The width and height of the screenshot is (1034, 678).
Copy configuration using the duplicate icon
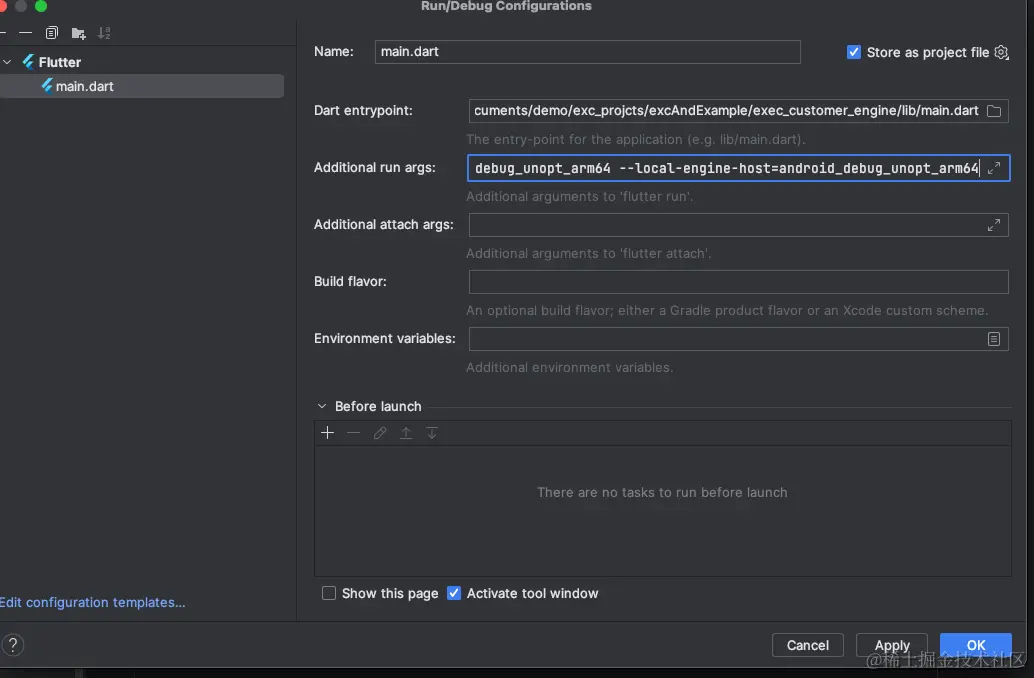click(51, 33)
